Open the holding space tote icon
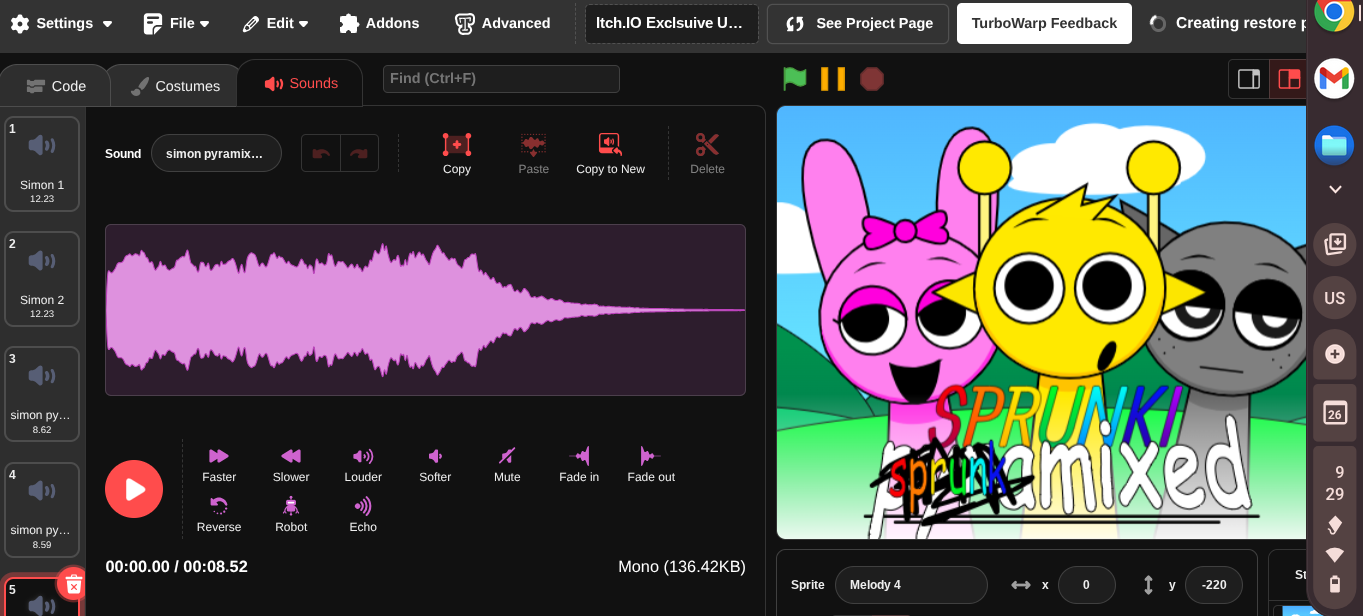Image resolution: width=1363 pixels, height=616 pixels. [1334, 244]
